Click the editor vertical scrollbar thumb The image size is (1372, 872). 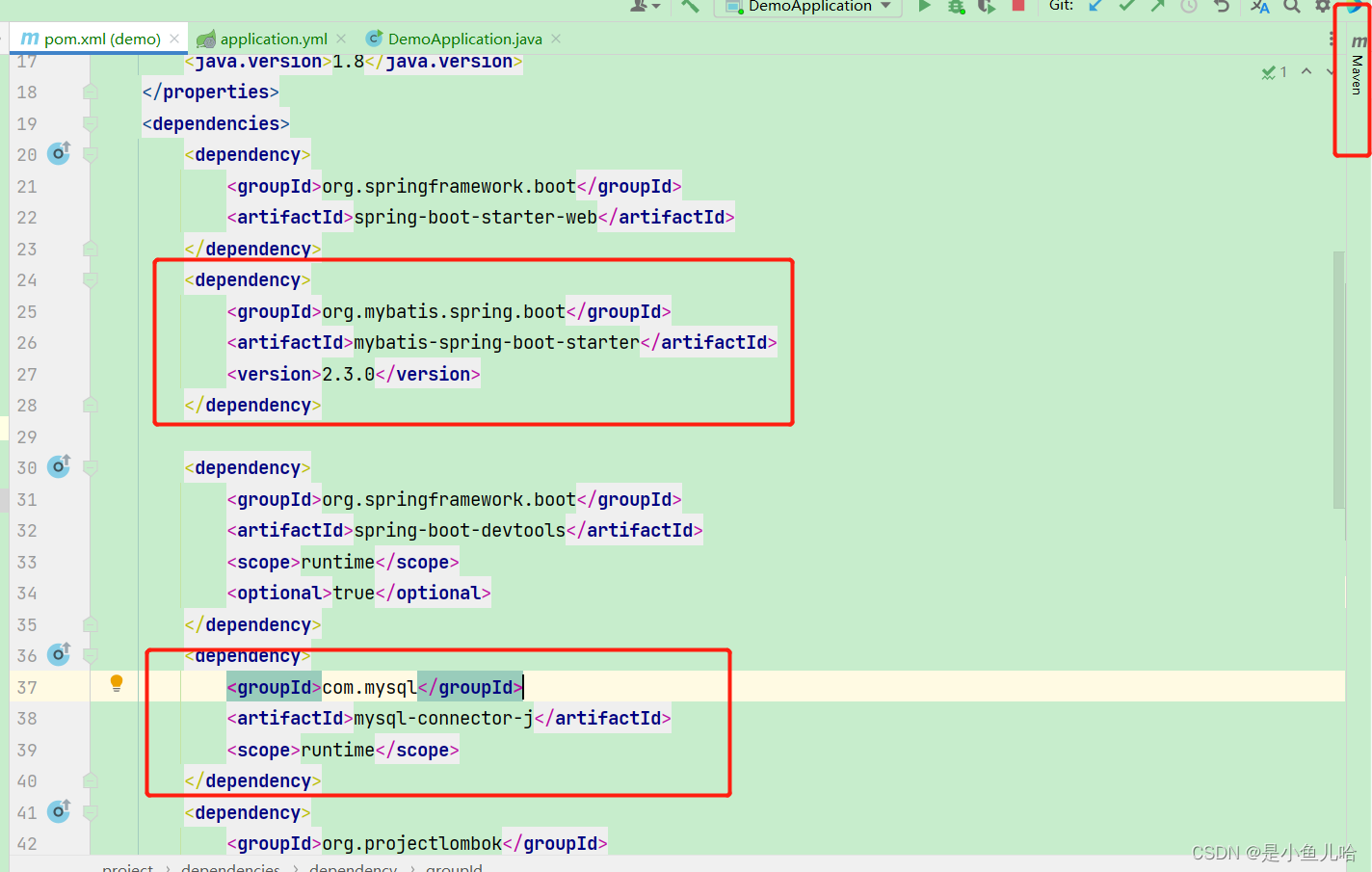[1339, 380]
